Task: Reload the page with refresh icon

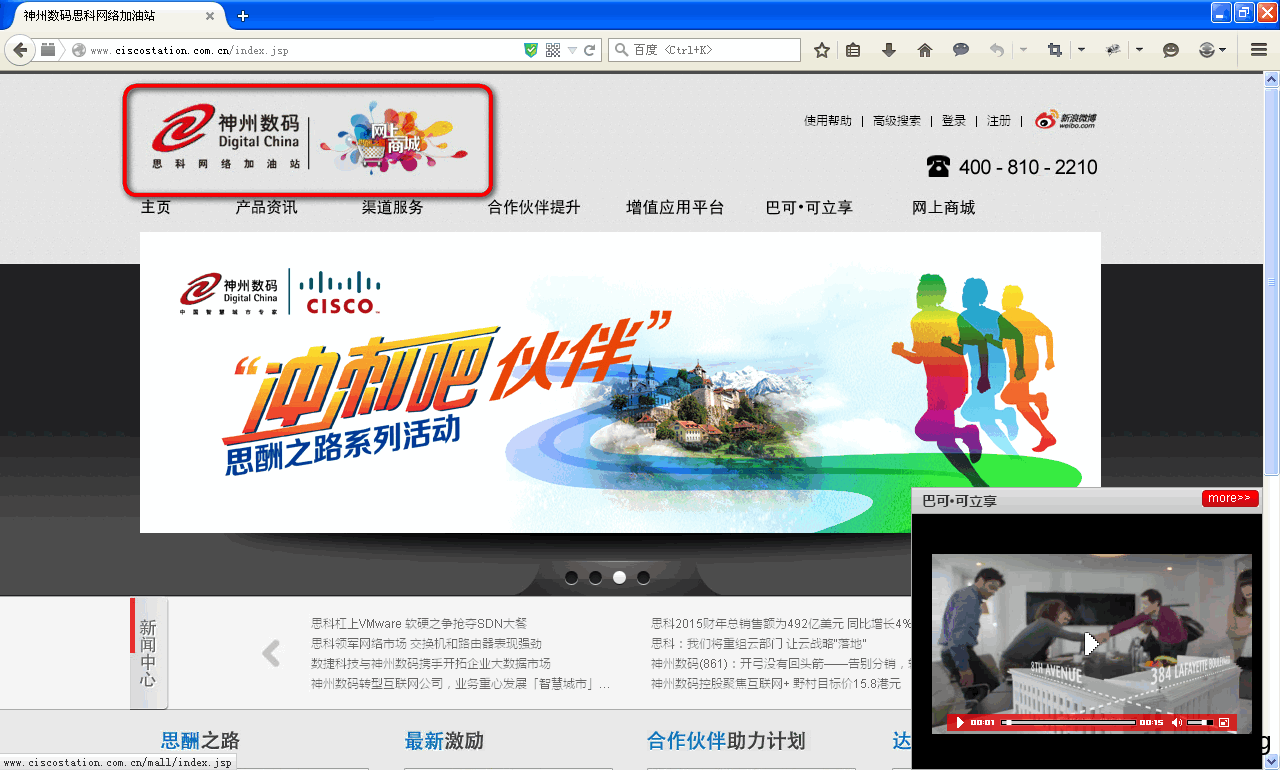Action: [x=590, y=50]
